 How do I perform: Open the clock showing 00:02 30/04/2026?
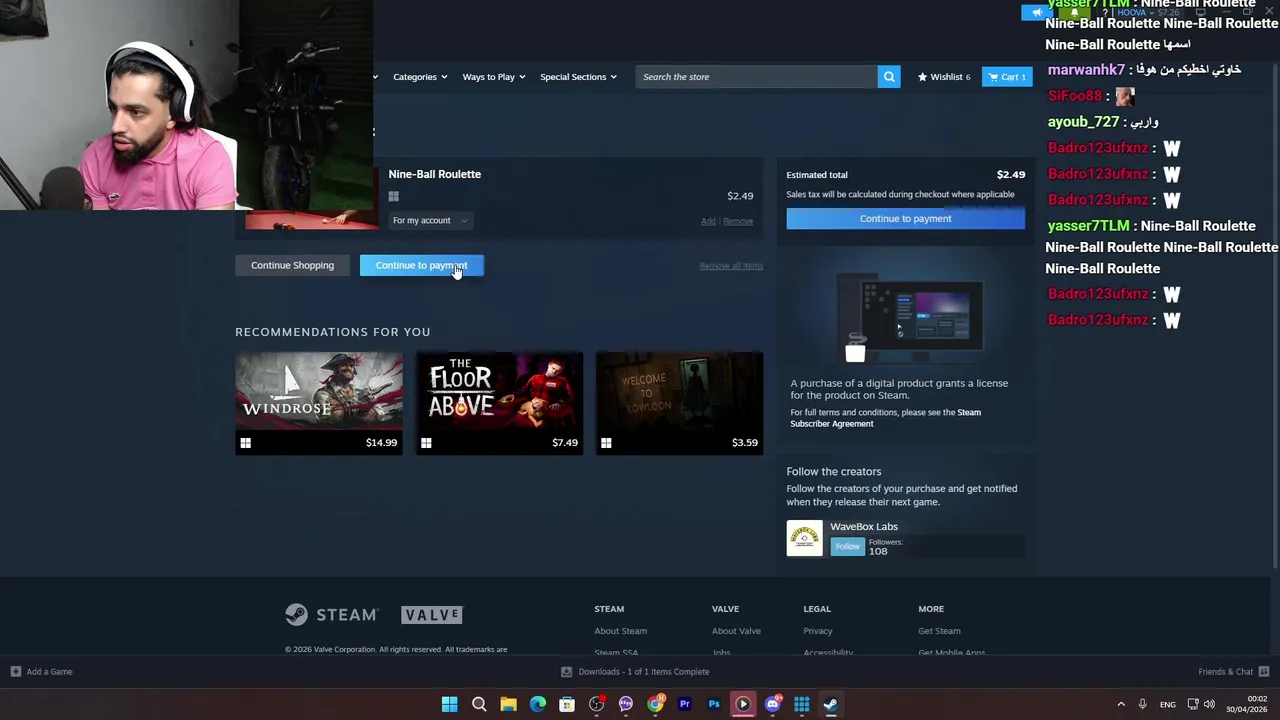pyautogui.click(x=1247, y=704)
